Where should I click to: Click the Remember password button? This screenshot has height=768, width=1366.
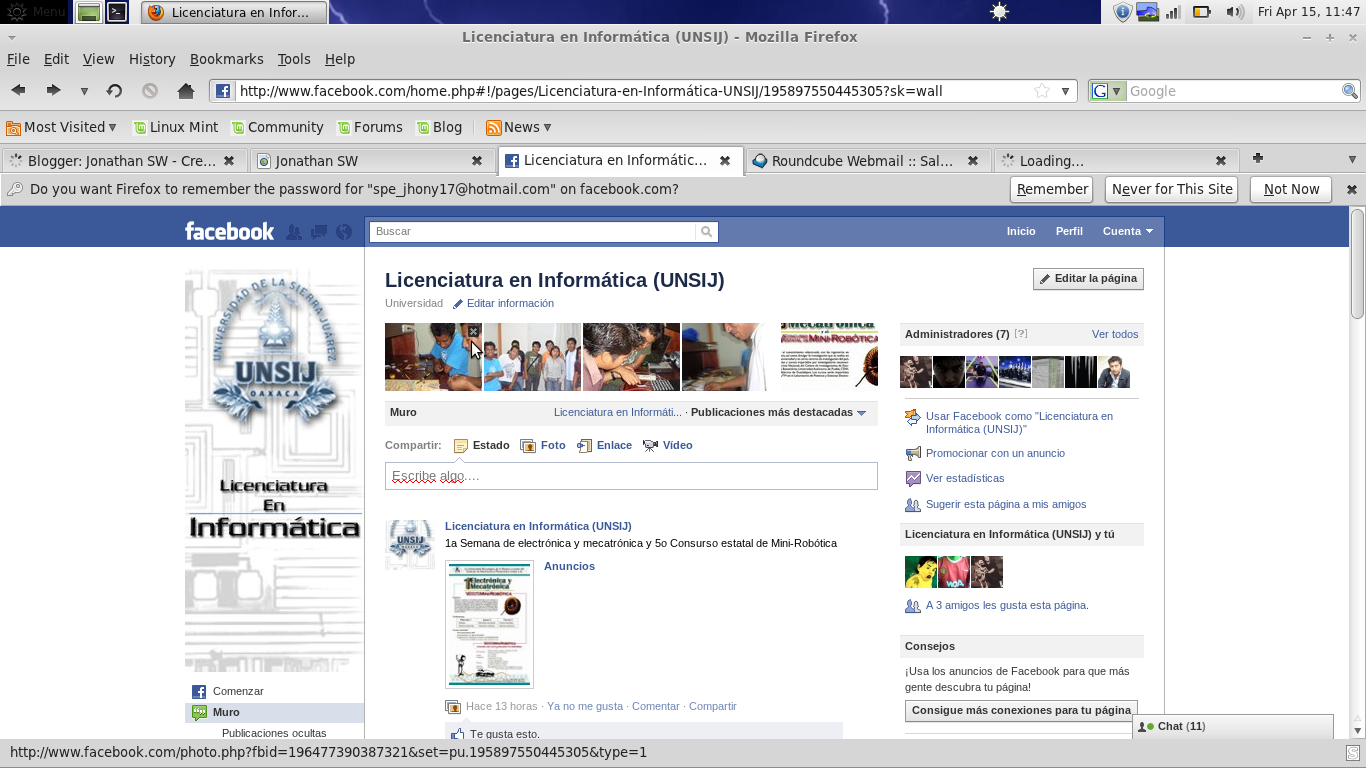[1052, 189]
